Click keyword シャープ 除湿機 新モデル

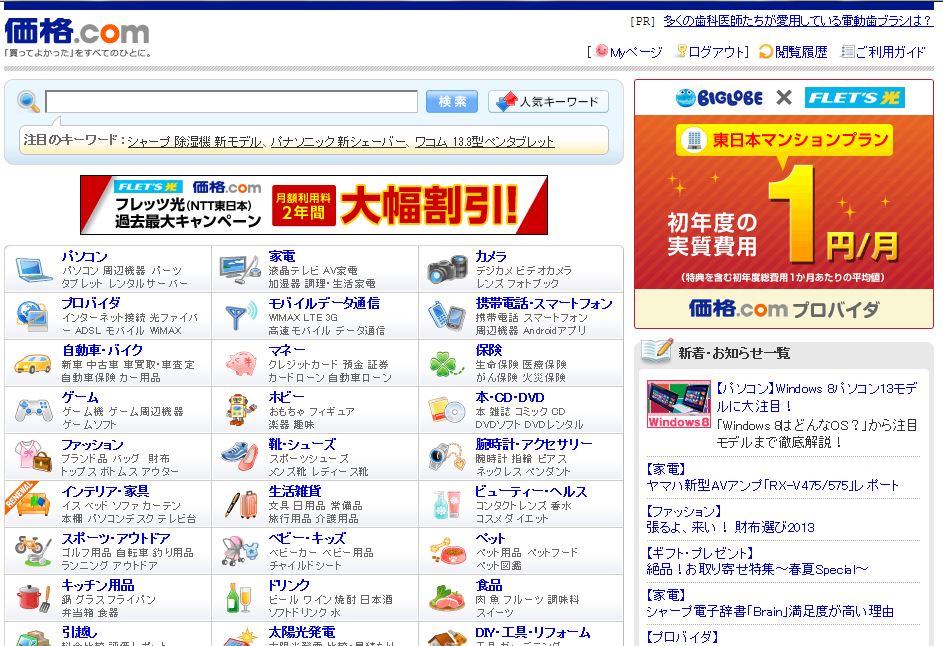tap(194, 142)
